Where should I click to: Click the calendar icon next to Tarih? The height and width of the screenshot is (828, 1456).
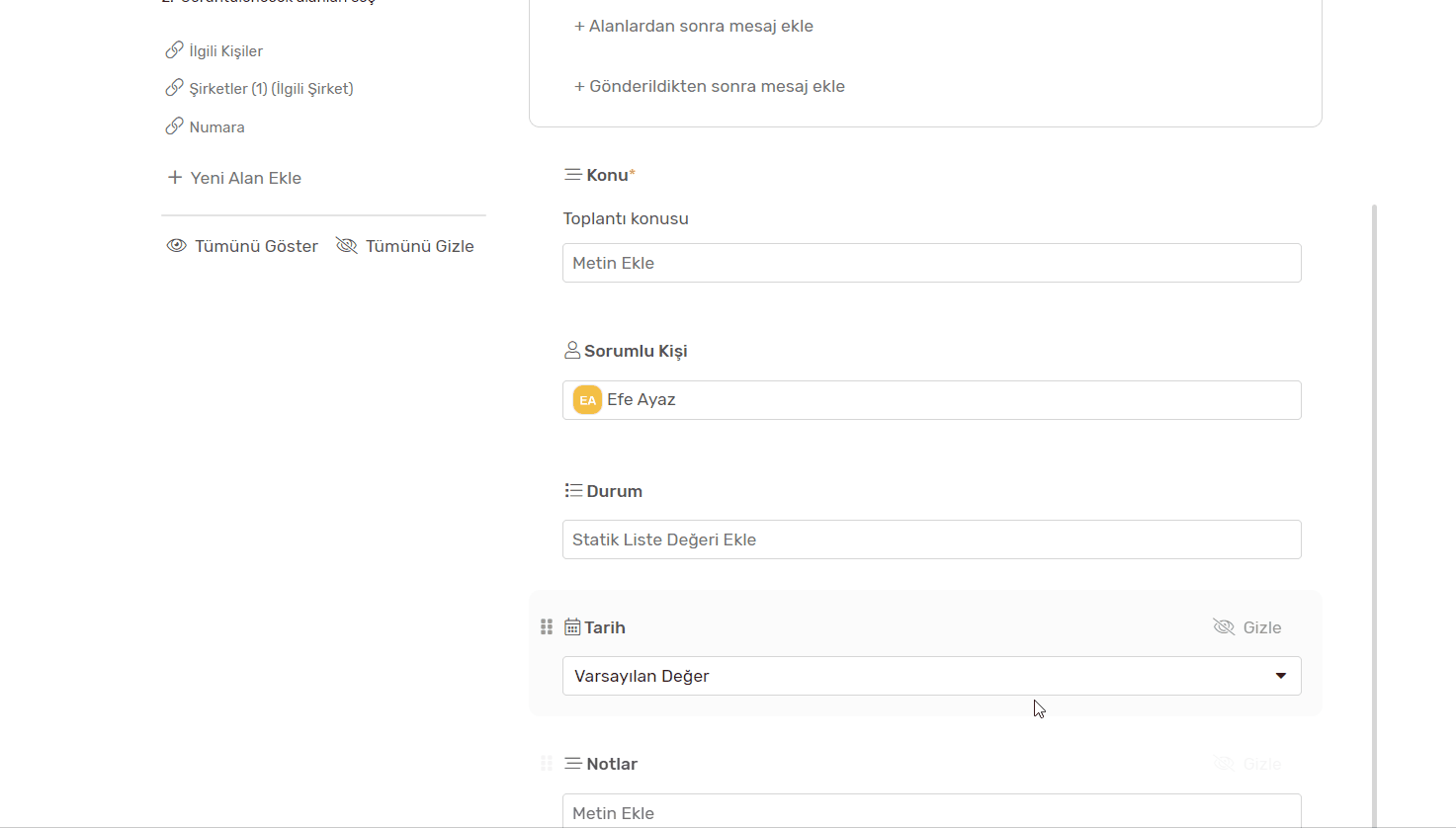pyautogui.click(x=572, y=626)
